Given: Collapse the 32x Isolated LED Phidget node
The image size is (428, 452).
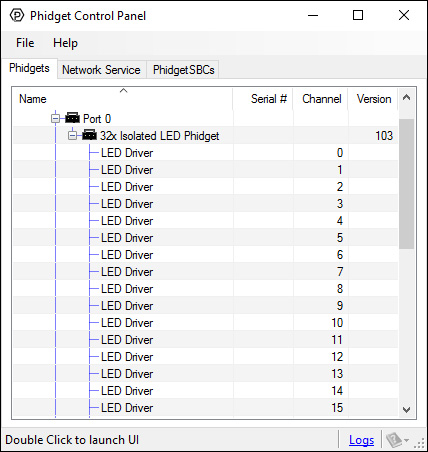Looking at the screenshot, I should pyautogui.click(x=72, y=135).
